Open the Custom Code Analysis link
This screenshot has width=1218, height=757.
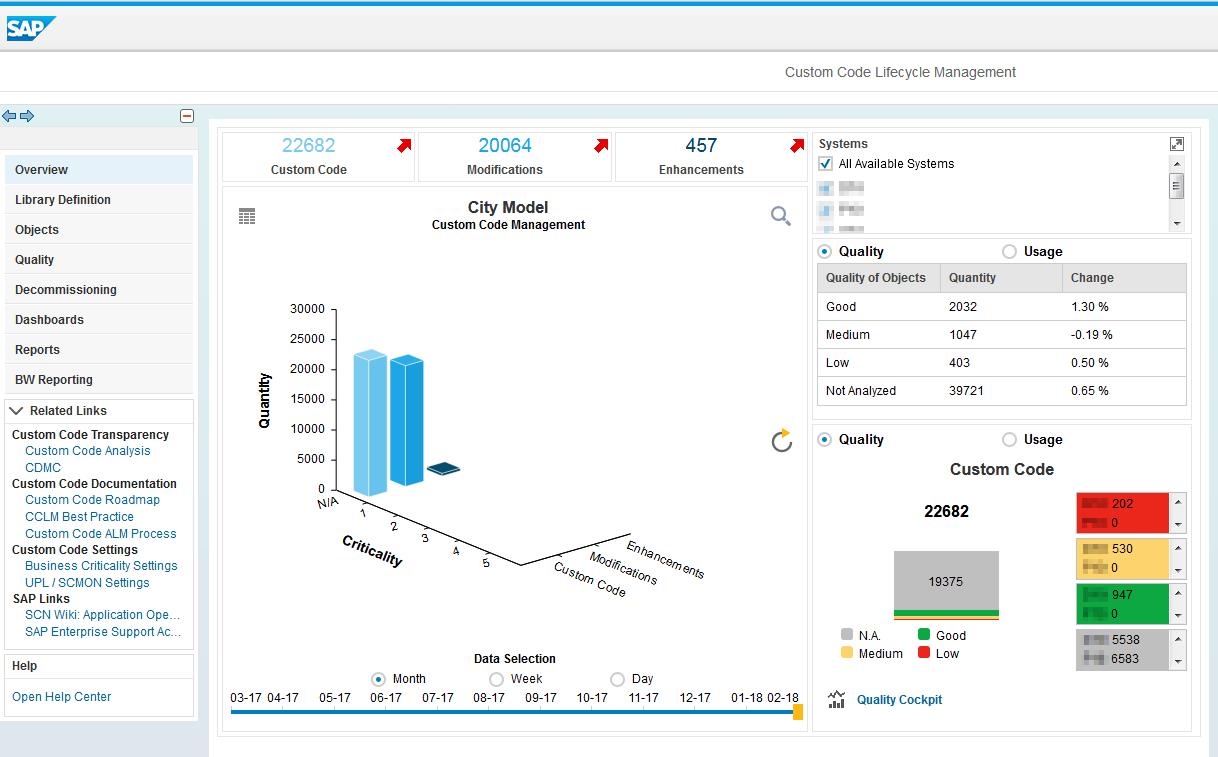coord(88,451)
